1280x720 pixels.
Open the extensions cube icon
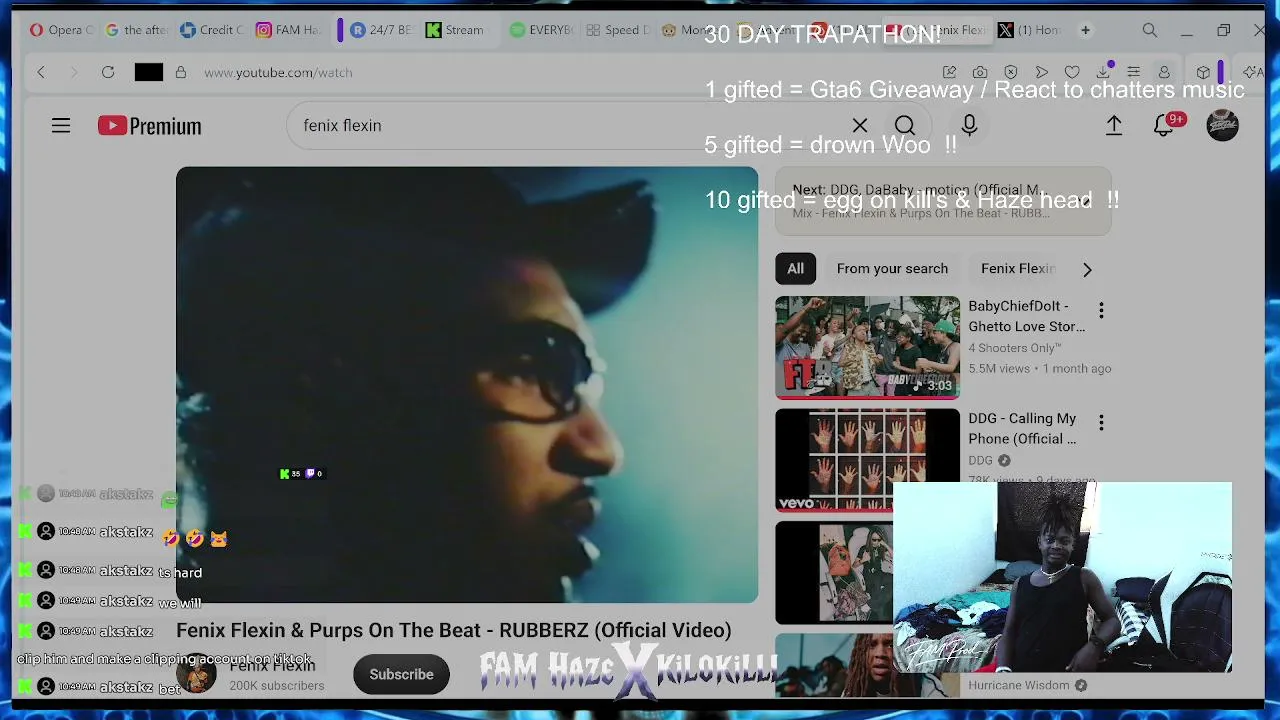(x=1203, y=72)
